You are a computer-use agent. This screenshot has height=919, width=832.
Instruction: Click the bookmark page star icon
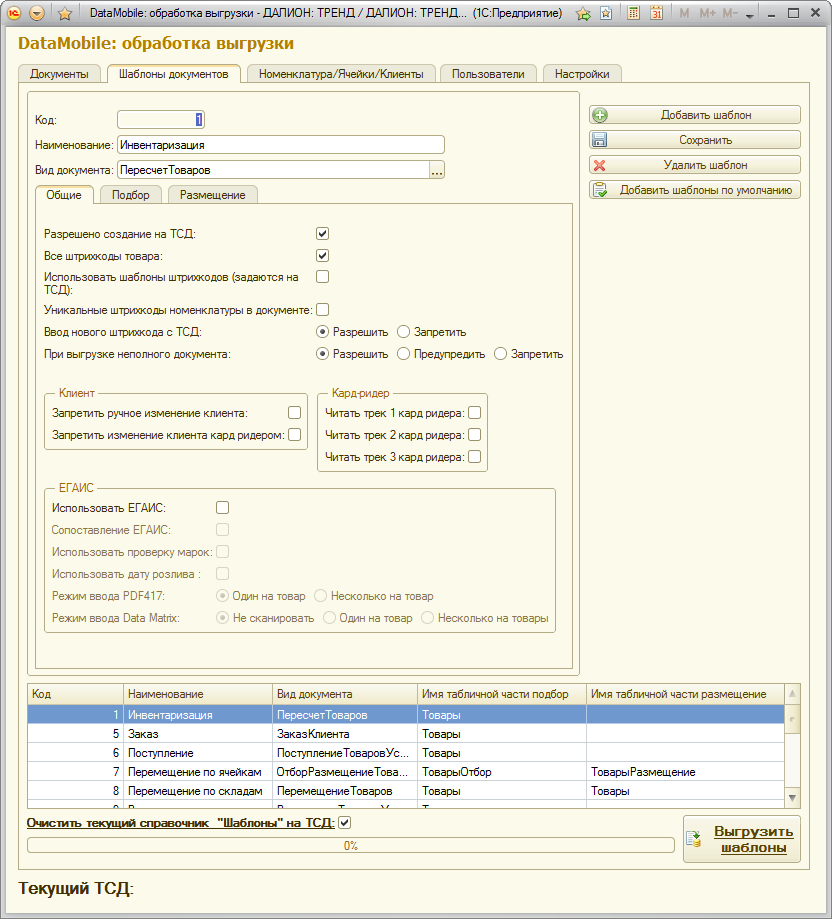pos(606,13)
